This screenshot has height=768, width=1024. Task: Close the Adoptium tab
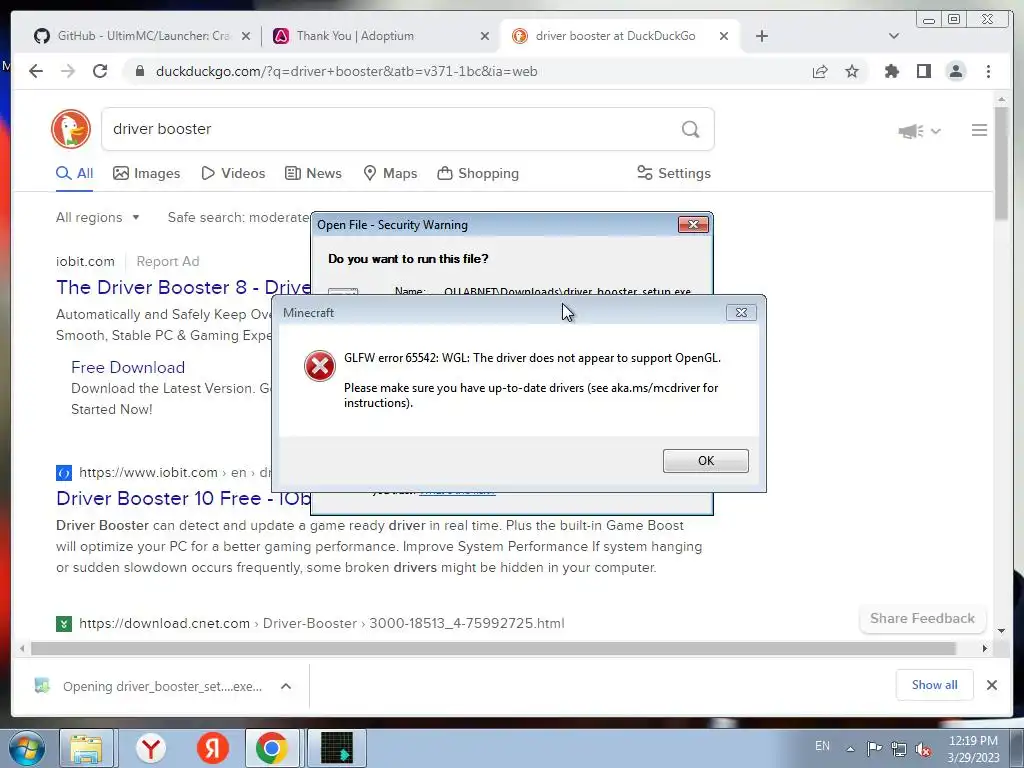click(x=485, y=36)
